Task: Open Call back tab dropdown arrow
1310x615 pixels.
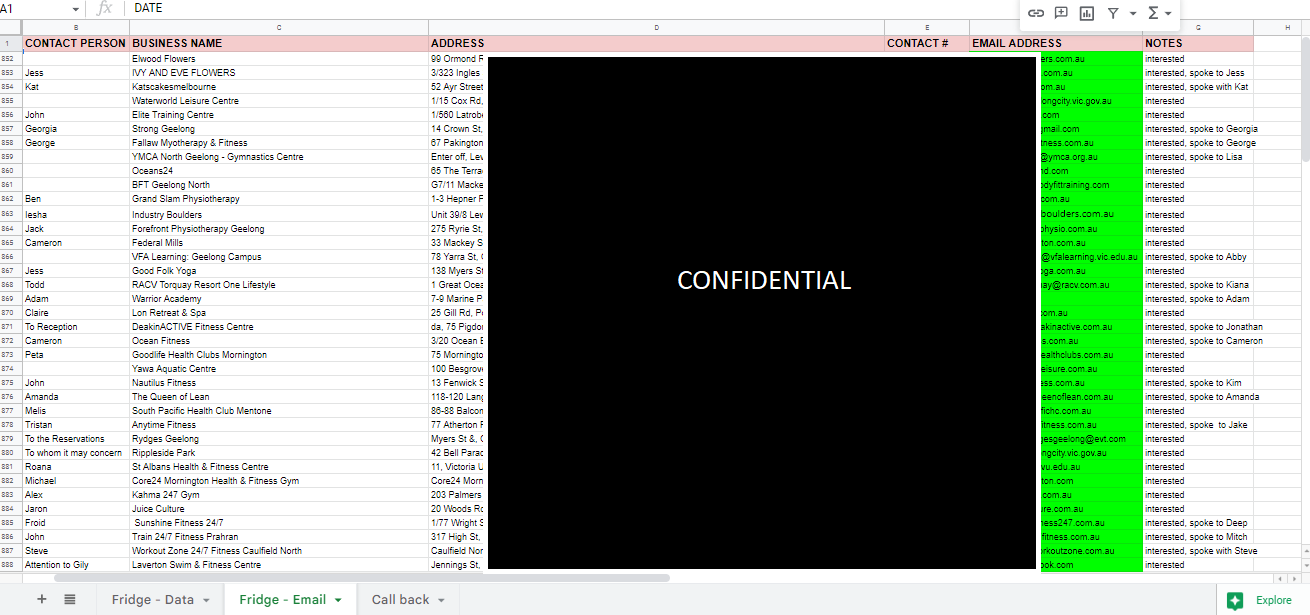Action: [x=441, y=600]
